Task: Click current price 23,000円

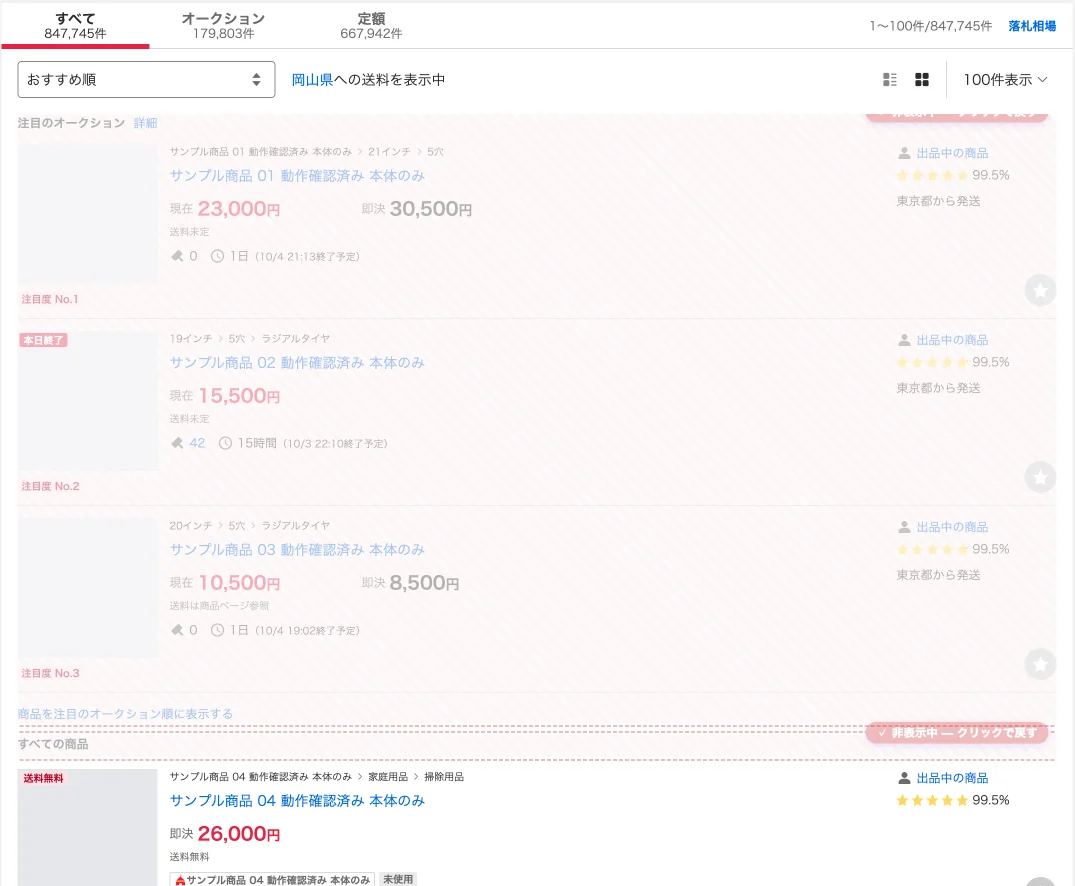Action: pyautogui.click(x=239, y=208)
